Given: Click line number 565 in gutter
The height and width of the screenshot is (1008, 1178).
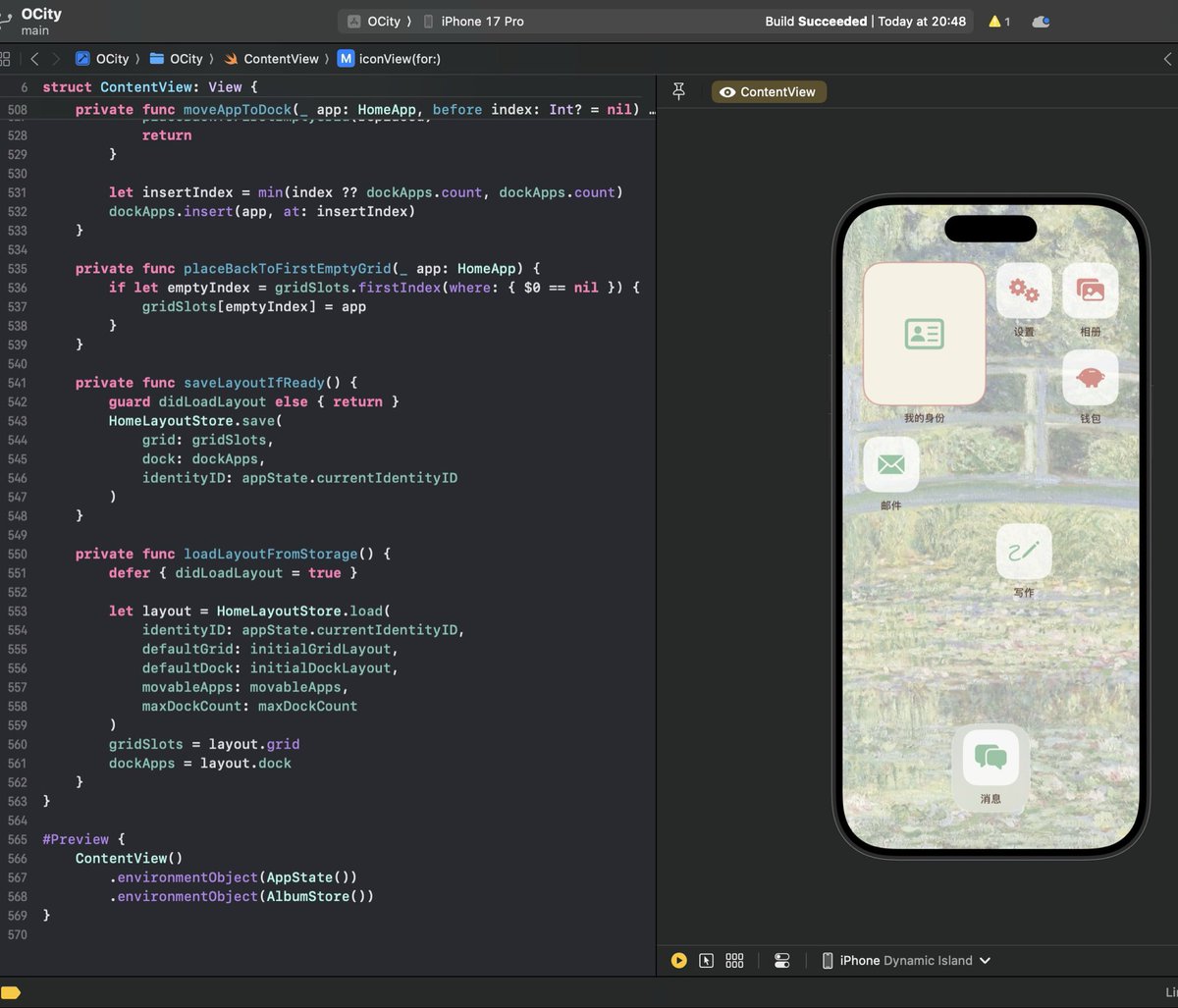Looking at the screenshot, I should [17, 839].
